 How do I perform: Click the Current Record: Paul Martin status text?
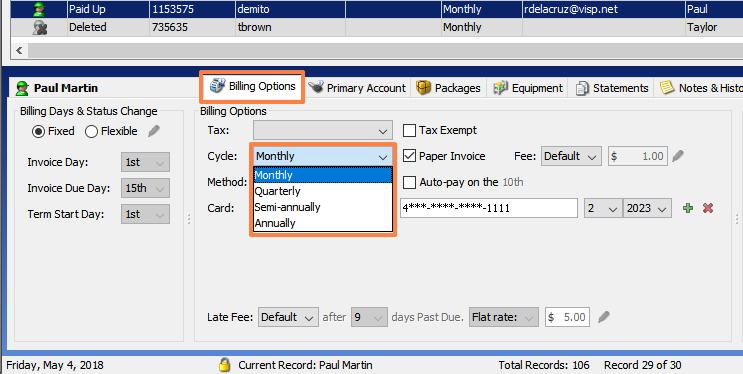[305, 365]
